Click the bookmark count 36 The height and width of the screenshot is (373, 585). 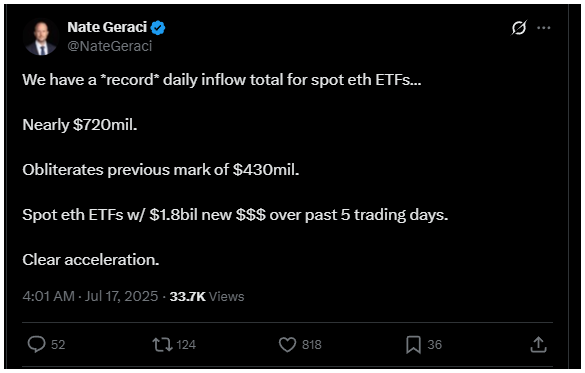[435, 345]
